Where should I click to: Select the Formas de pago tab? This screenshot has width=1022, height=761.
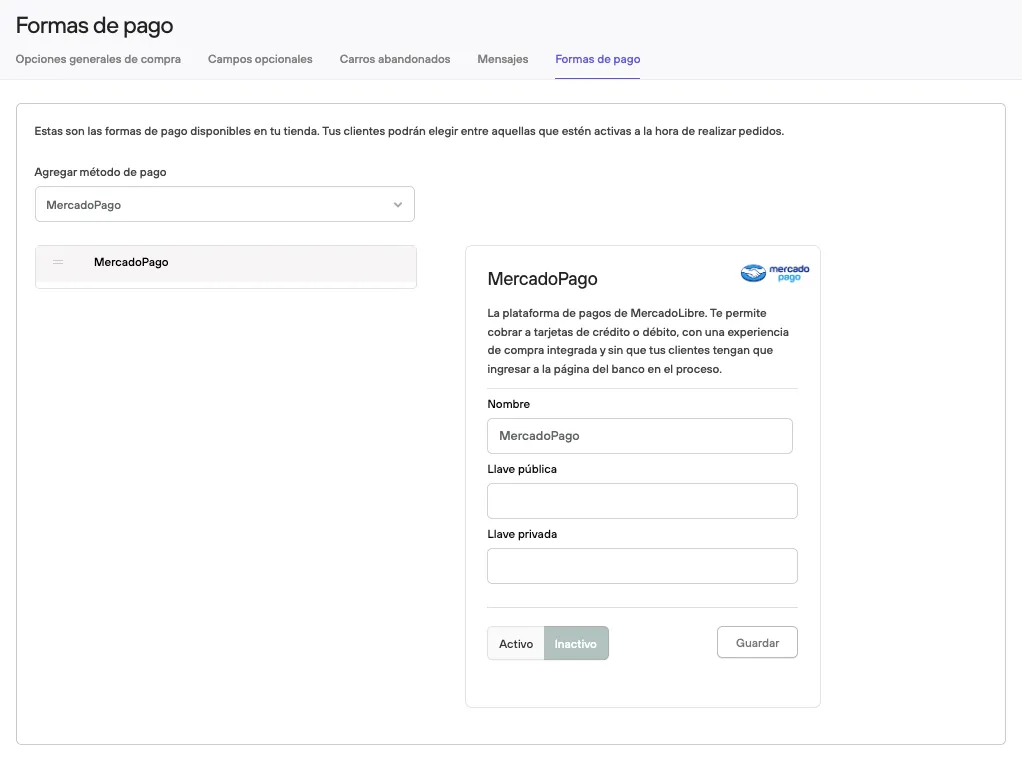coord(598,59)
